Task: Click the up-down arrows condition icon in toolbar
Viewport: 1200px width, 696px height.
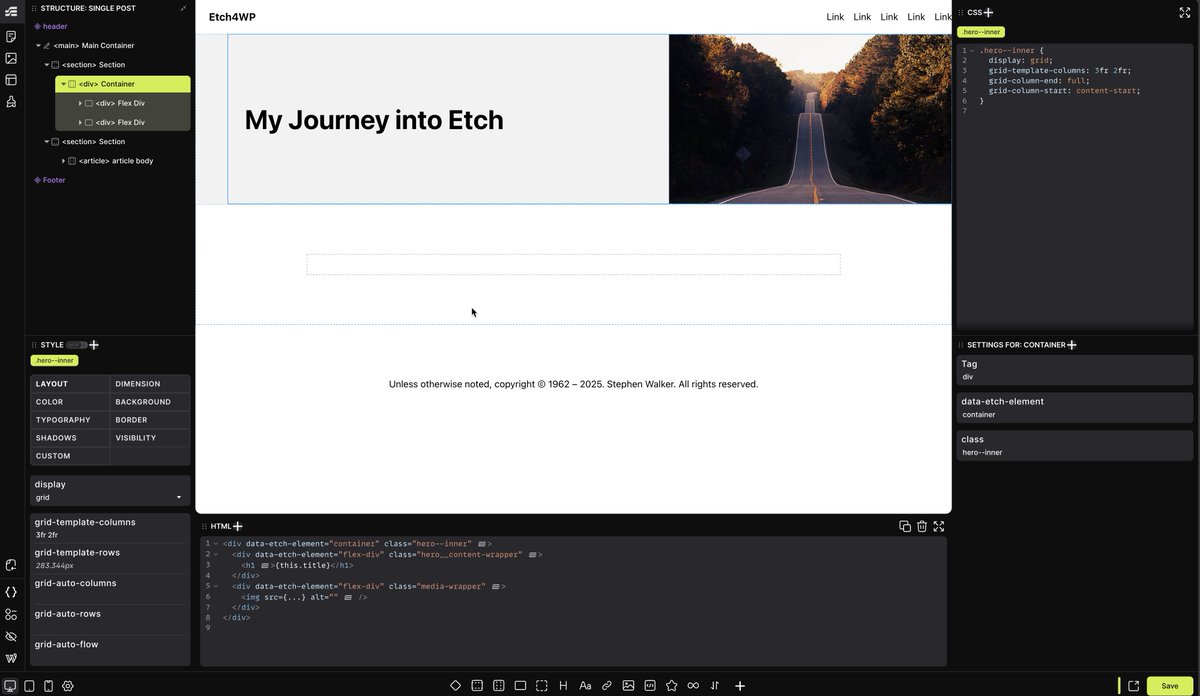Action: tap(715, 686)
